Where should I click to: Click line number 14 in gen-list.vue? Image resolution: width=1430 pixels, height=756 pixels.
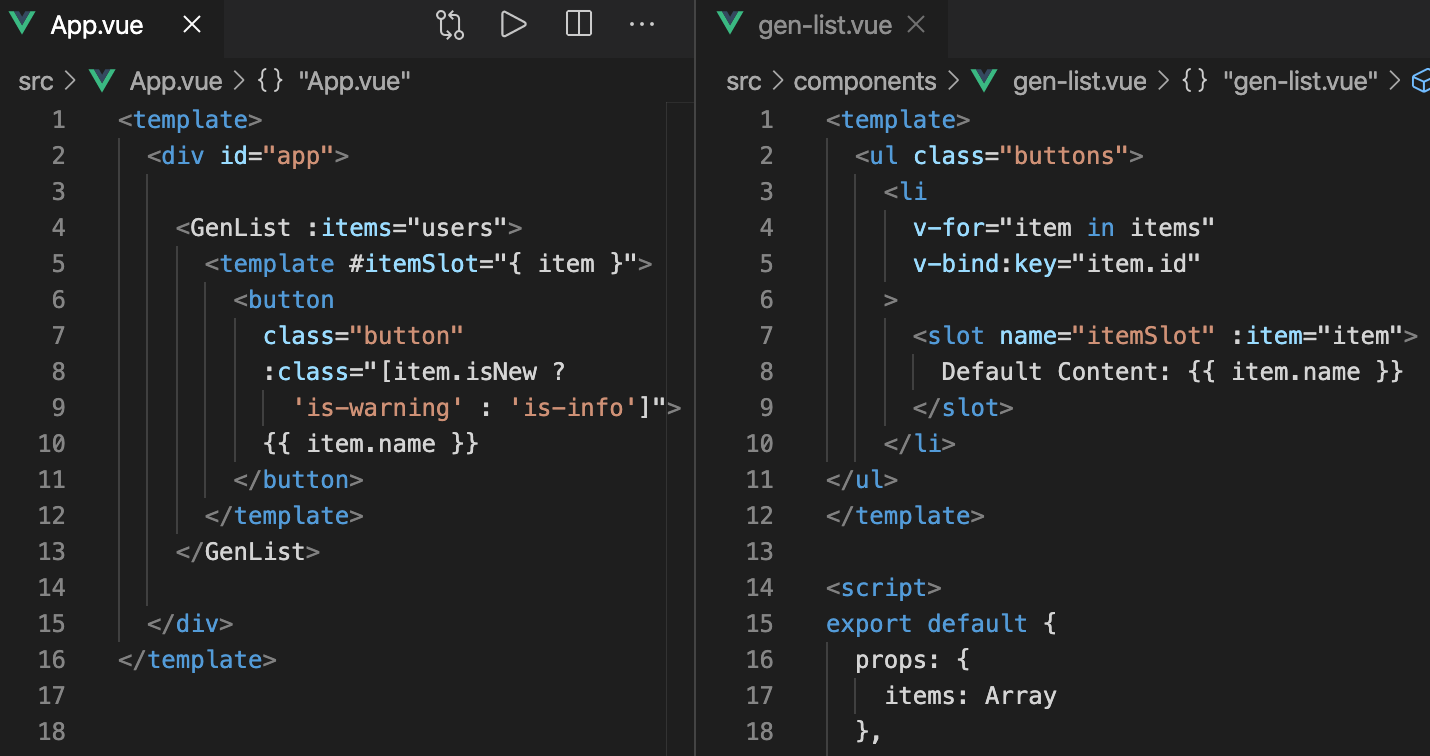tap(759, 587)
